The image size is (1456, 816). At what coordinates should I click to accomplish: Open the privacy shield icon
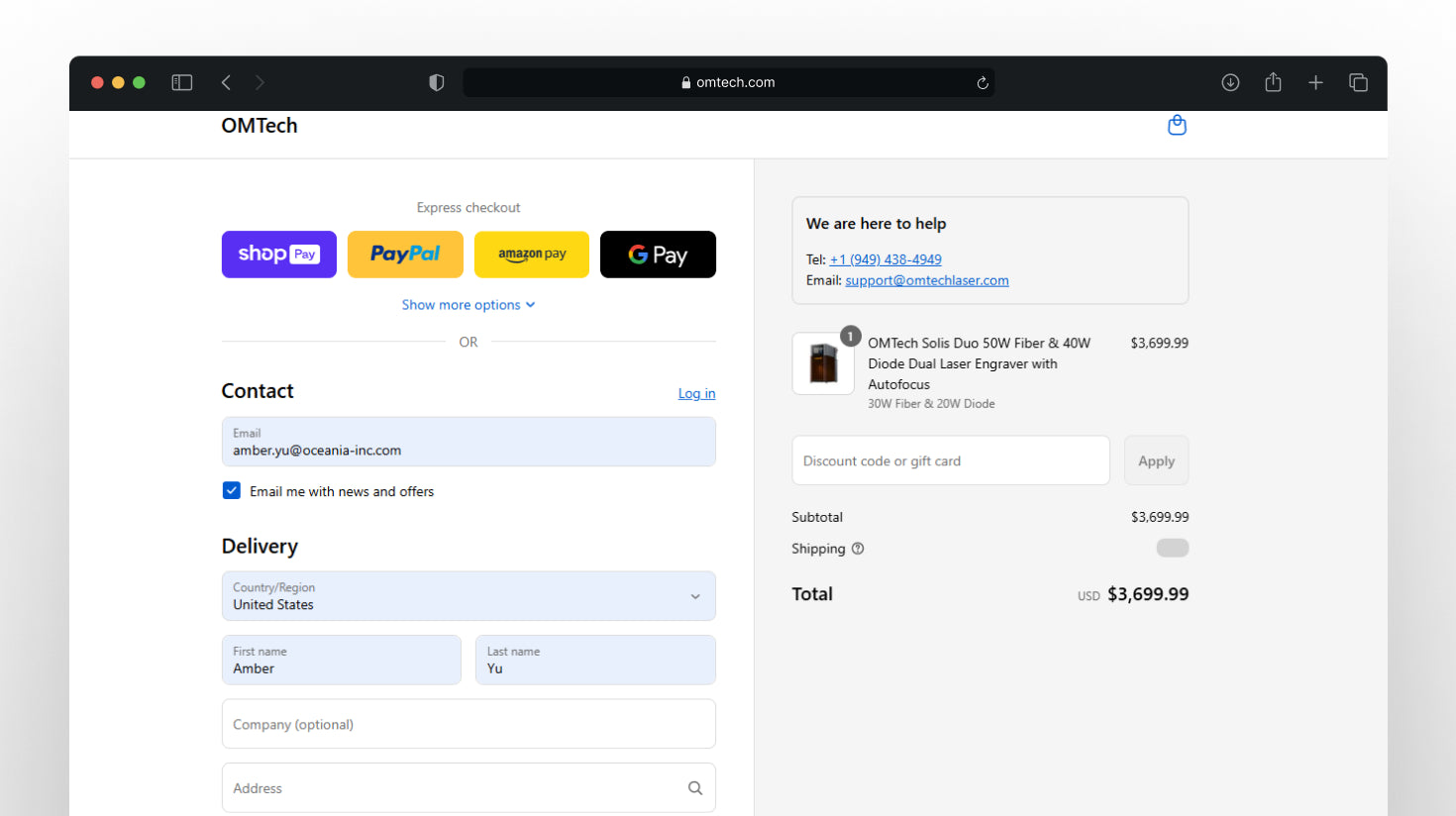pos(436,82)
